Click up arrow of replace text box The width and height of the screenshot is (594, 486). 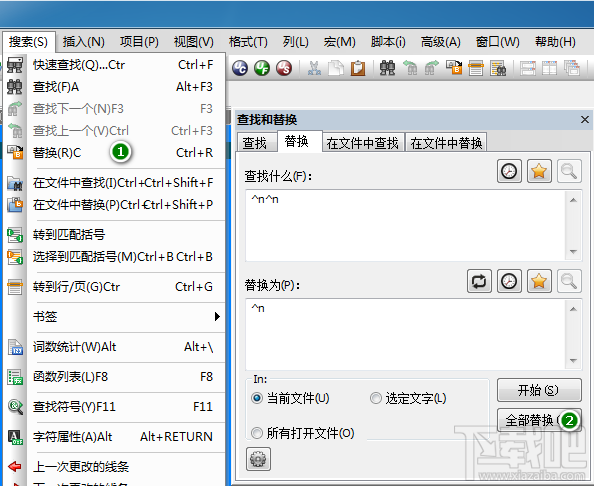573,309
